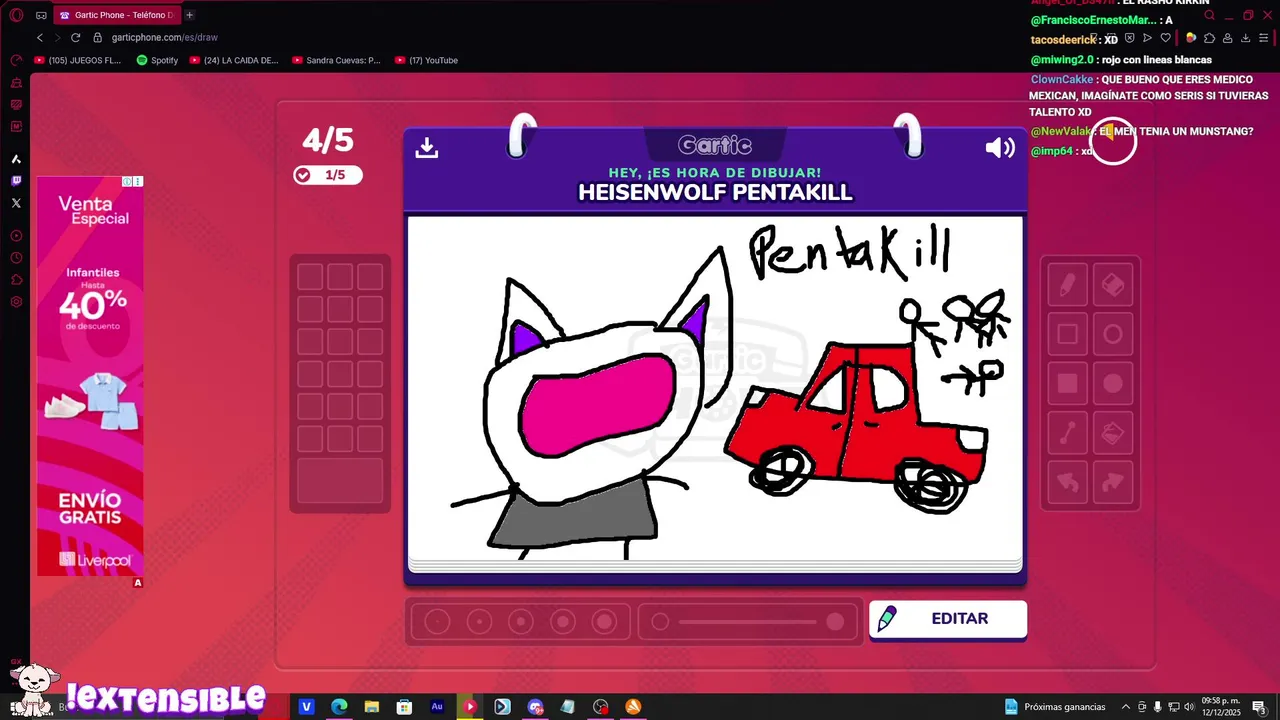
Task: Select the empty rectangle shape tool
Action: 1067,335
